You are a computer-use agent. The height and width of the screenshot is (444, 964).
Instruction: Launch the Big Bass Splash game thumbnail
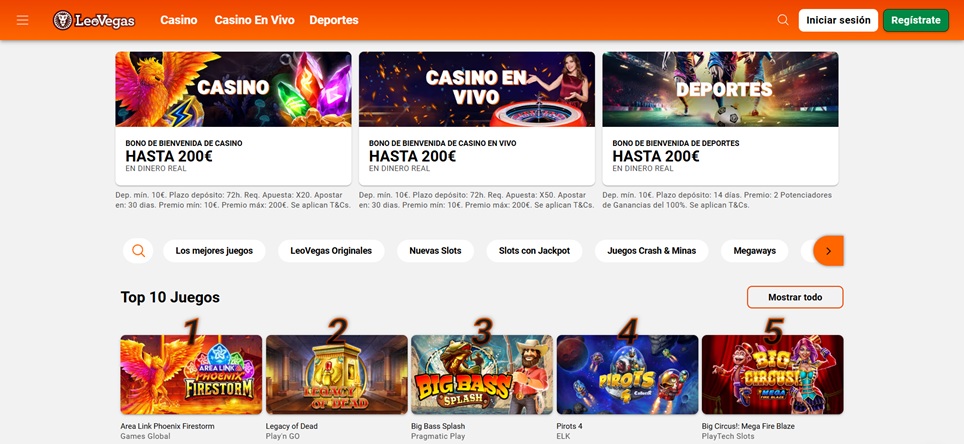[x=482, y=375]
